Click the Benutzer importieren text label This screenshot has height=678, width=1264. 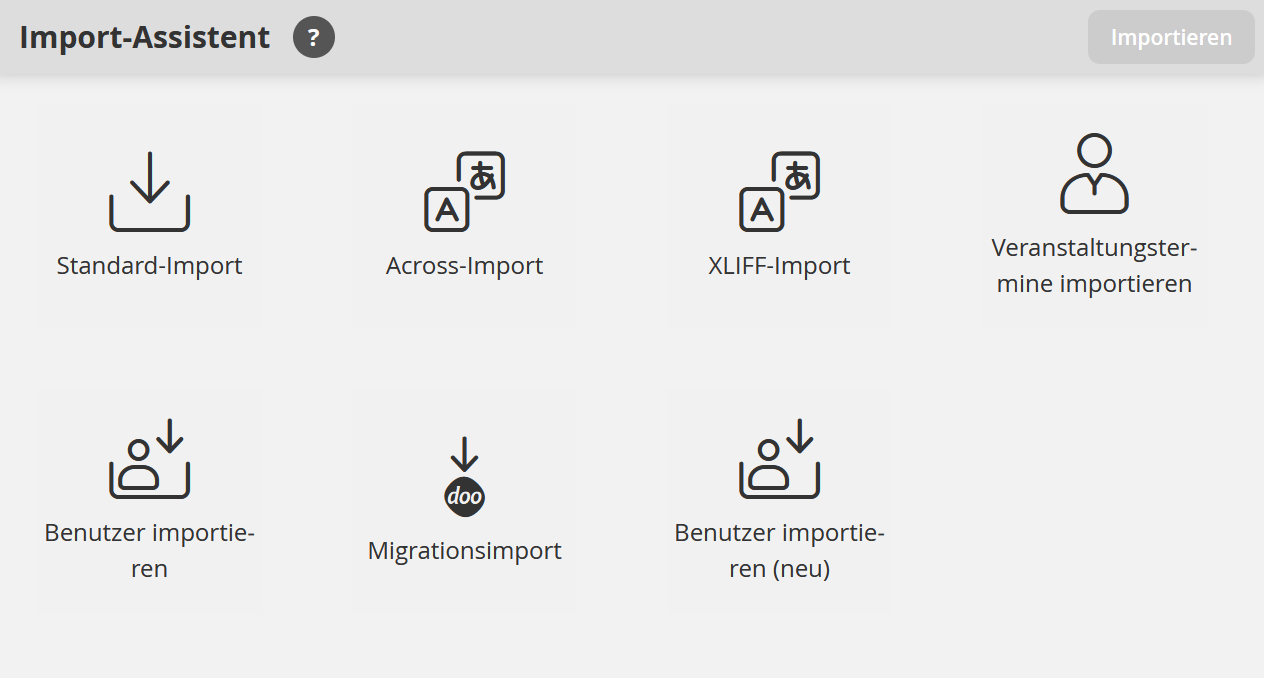pyautogui.click(x=149, y=550)
